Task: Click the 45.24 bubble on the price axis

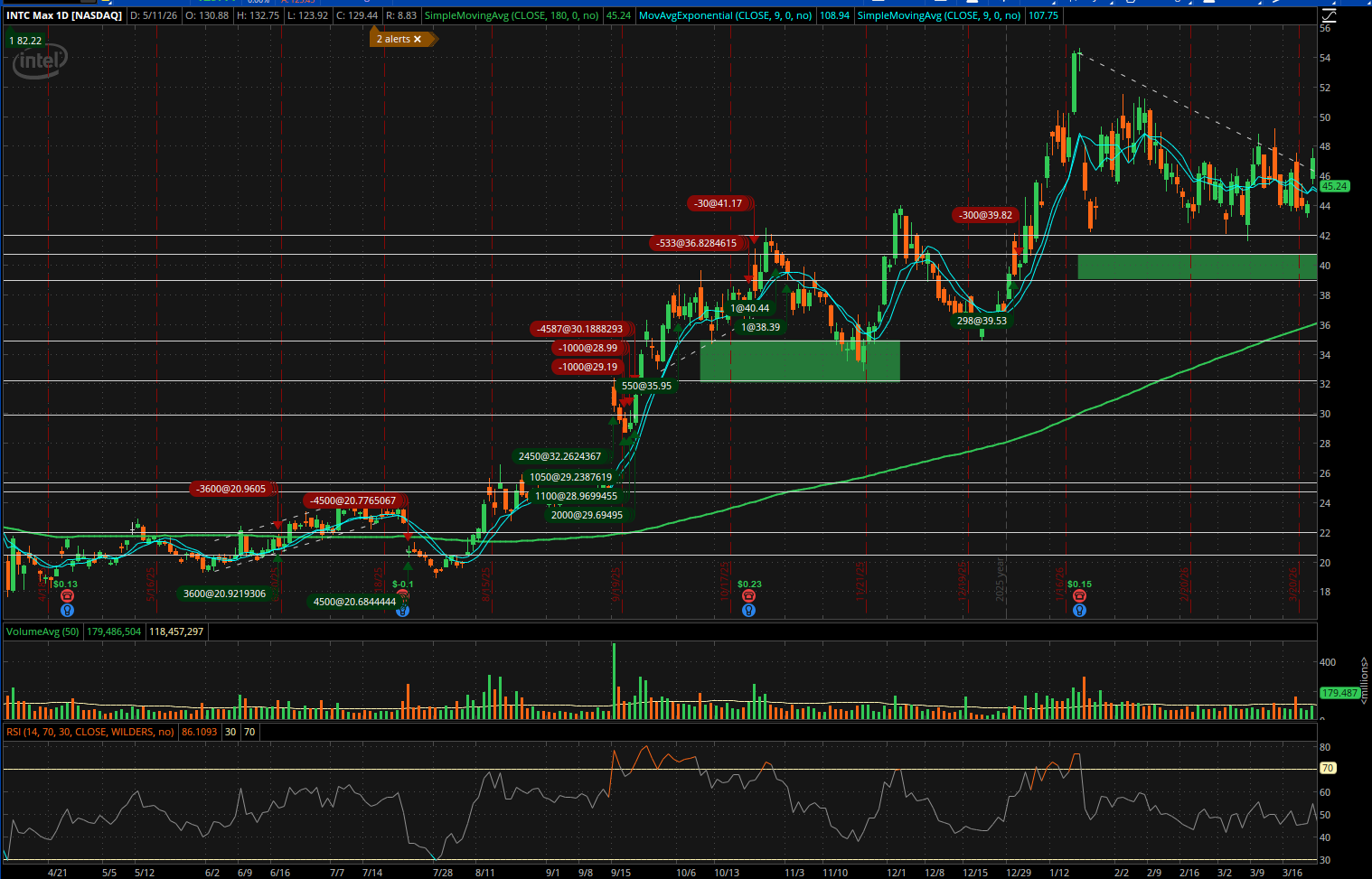Action: tap(1334, 186)
